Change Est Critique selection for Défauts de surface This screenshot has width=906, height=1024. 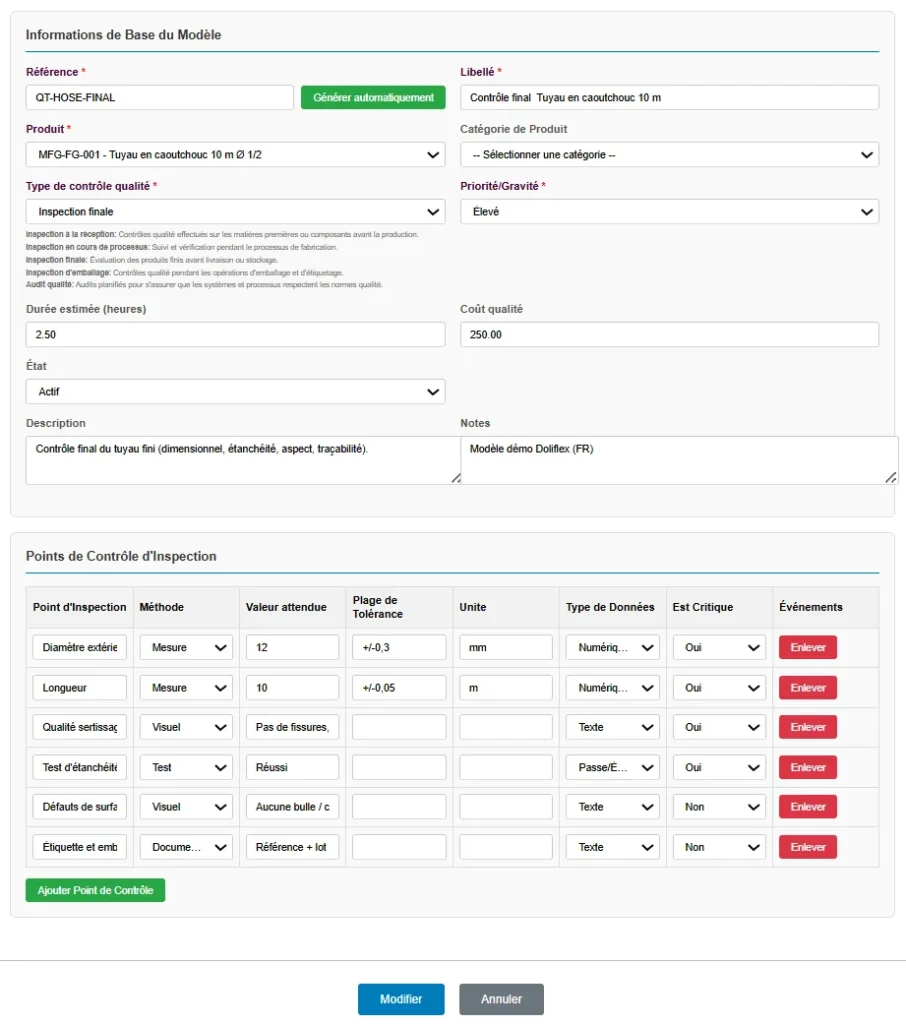pos(718,807)
